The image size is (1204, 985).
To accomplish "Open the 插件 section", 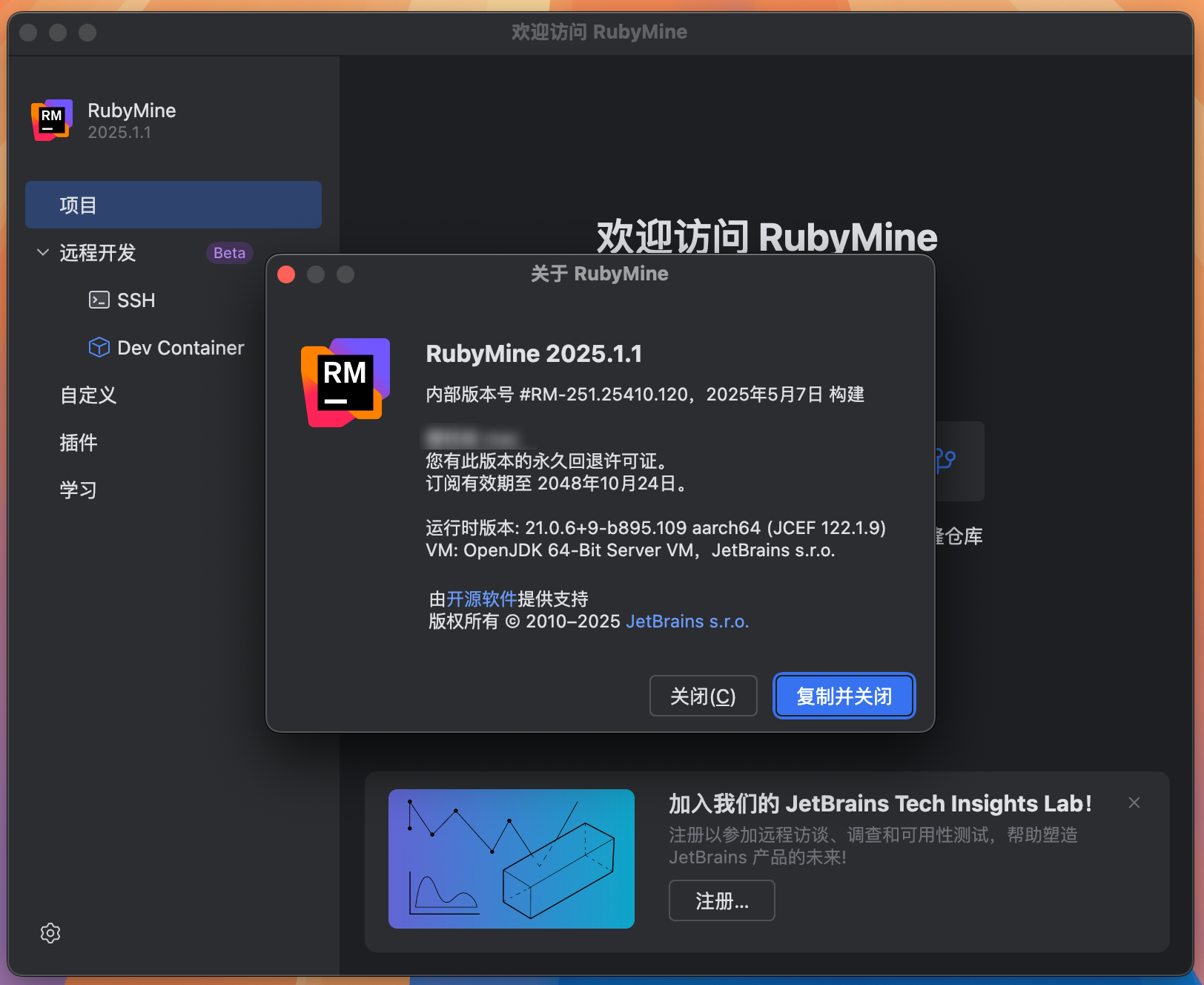I will (x=79, y=442).
